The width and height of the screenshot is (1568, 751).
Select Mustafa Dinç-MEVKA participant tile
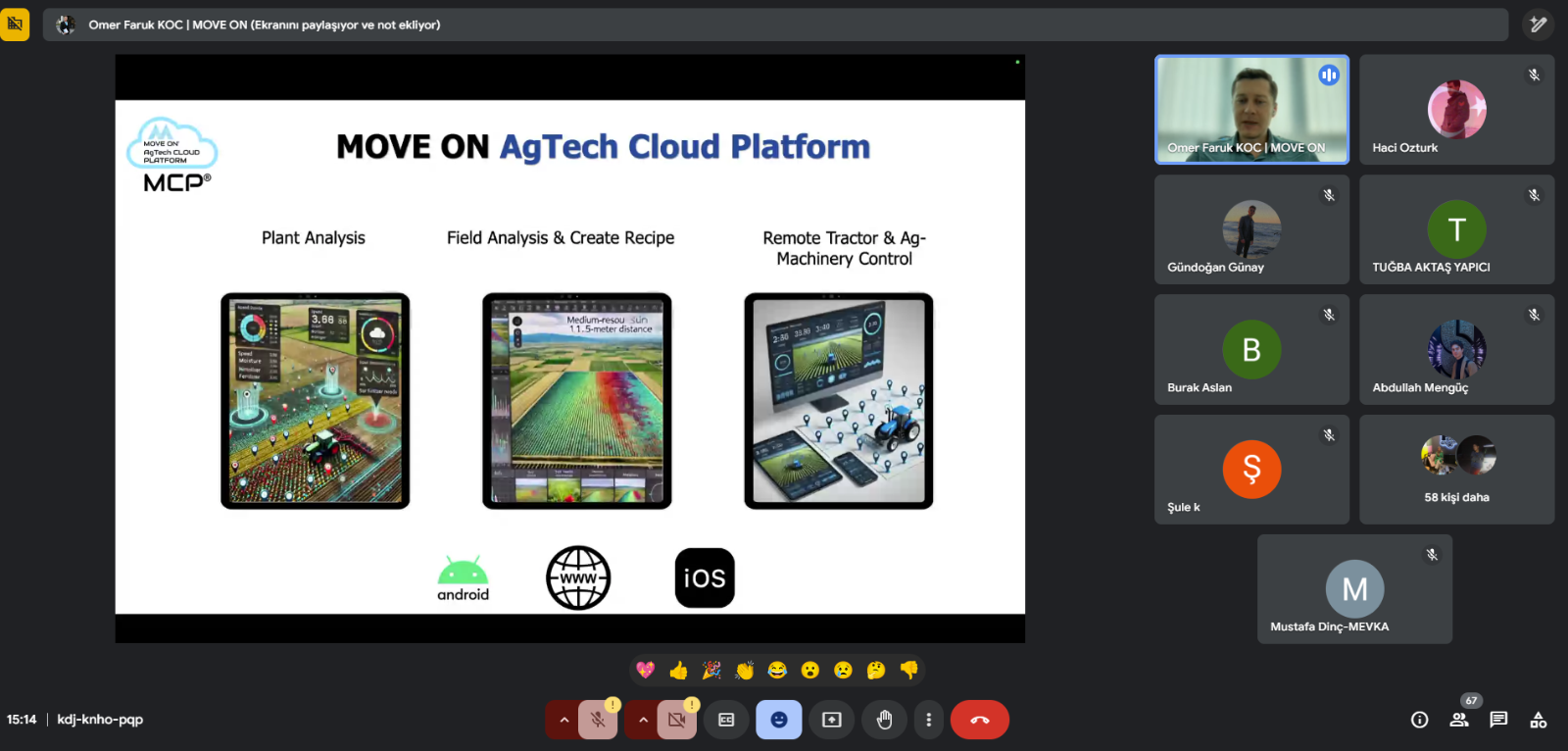[x=1354, y=589]
